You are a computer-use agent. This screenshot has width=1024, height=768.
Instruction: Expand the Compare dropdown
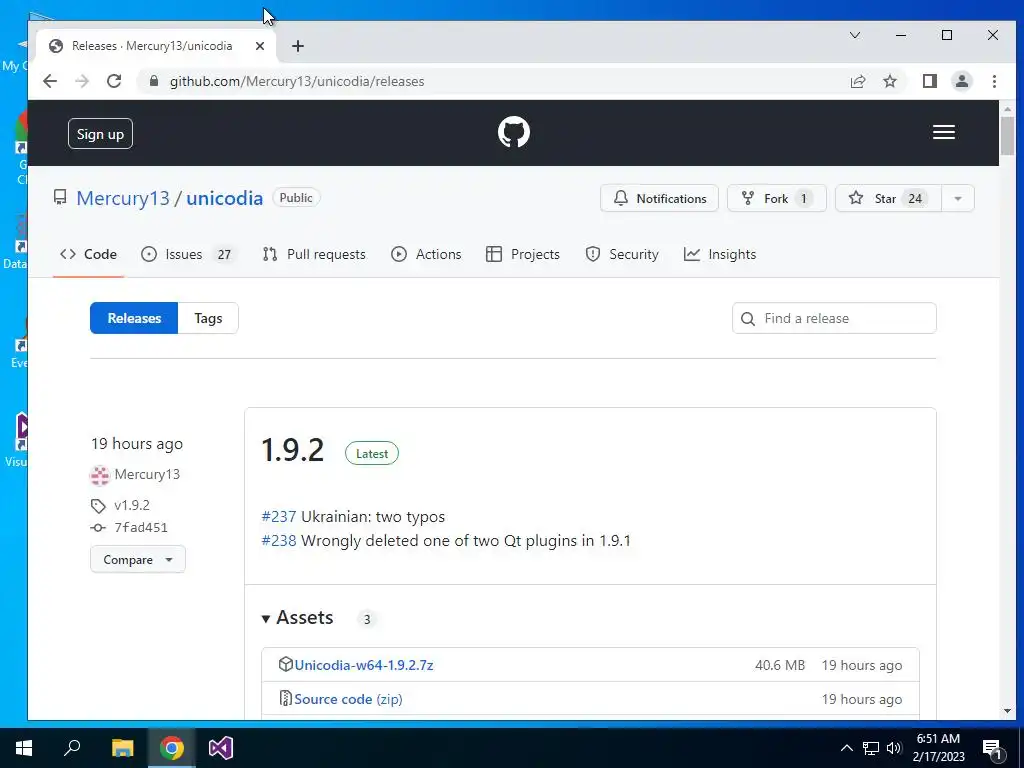point(138,560)
